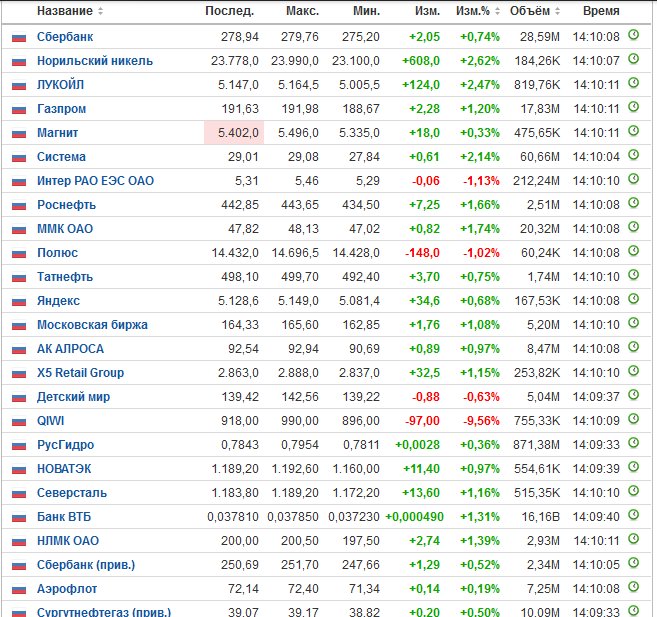
Task: Click the clock icon in the Газпром row
Action: point(634,107)
